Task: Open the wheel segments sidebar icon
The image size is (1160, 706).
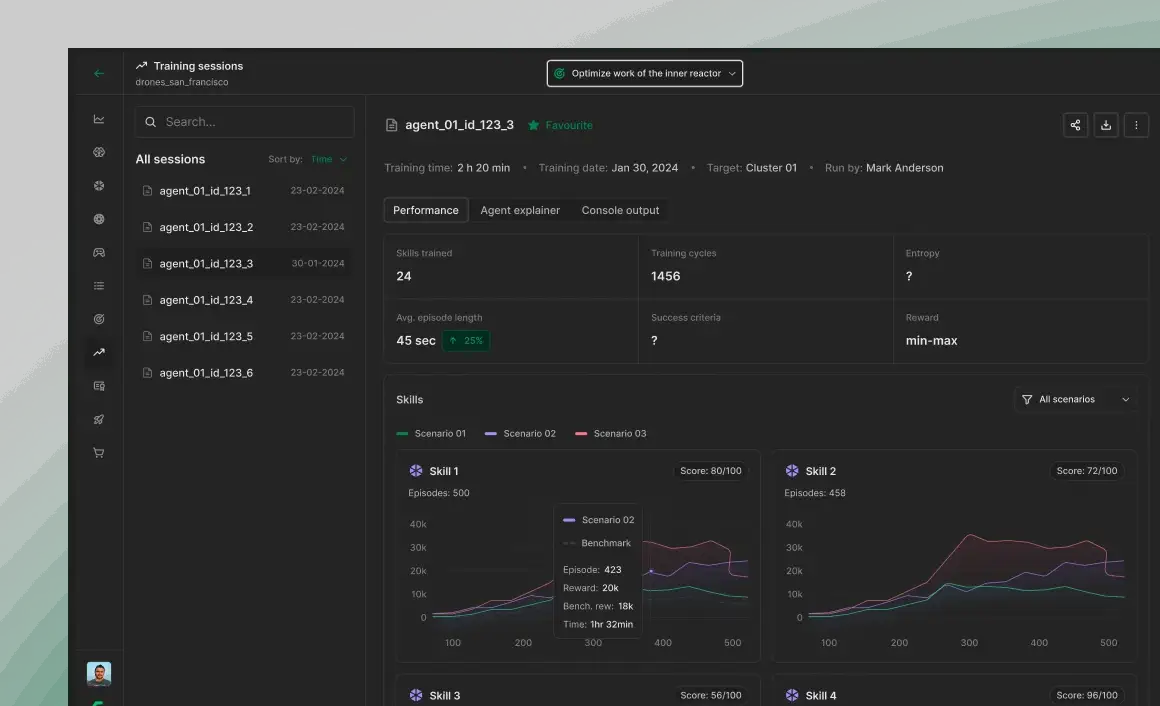Action: pyautogui.click(x=98, y=186)
